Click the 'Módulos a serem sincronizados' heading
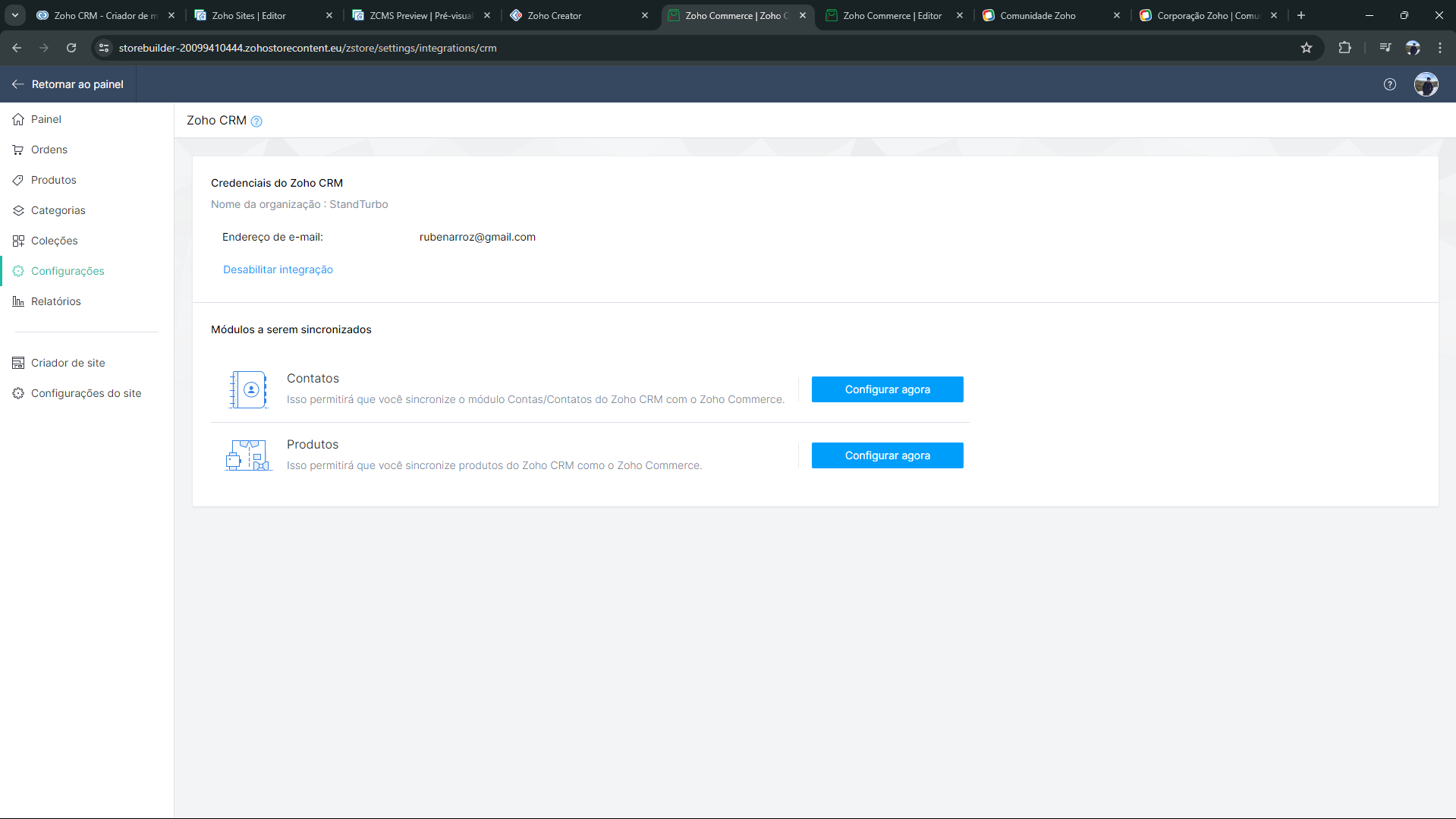 (x=291, y=329)
